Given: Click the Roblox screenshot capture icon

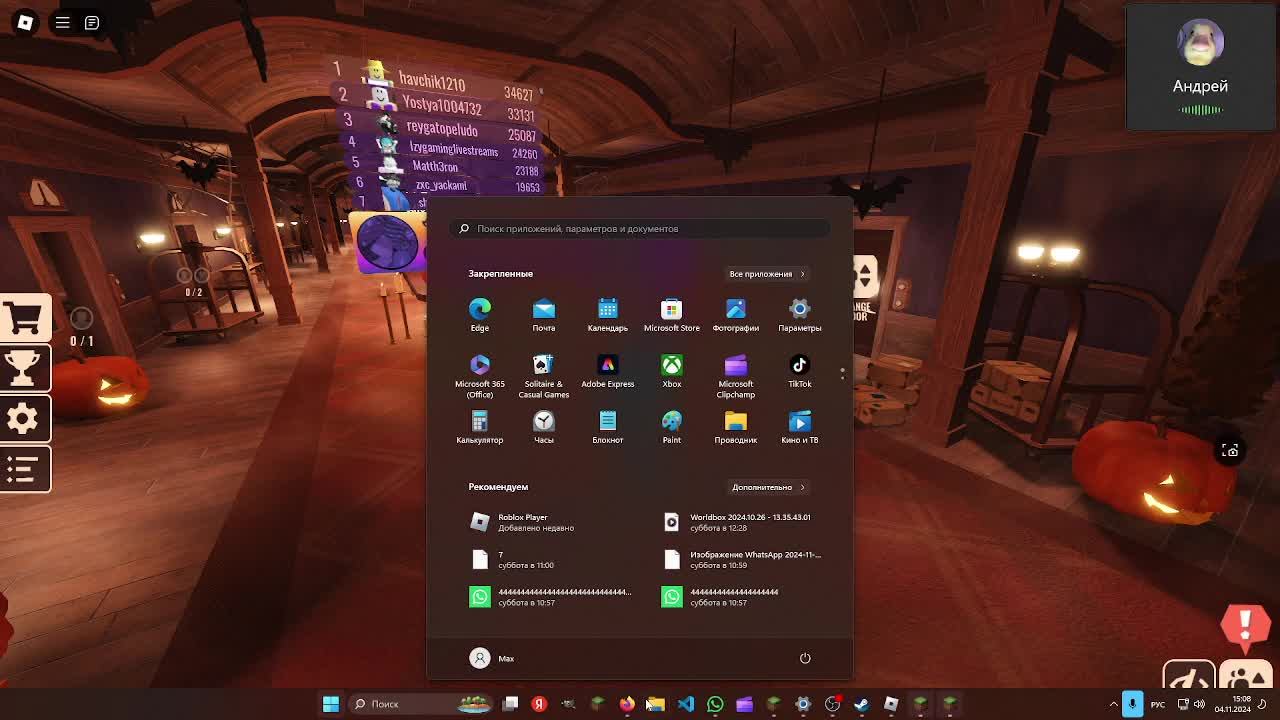Looking at the screenshot, I should (x=1230, y=450).
